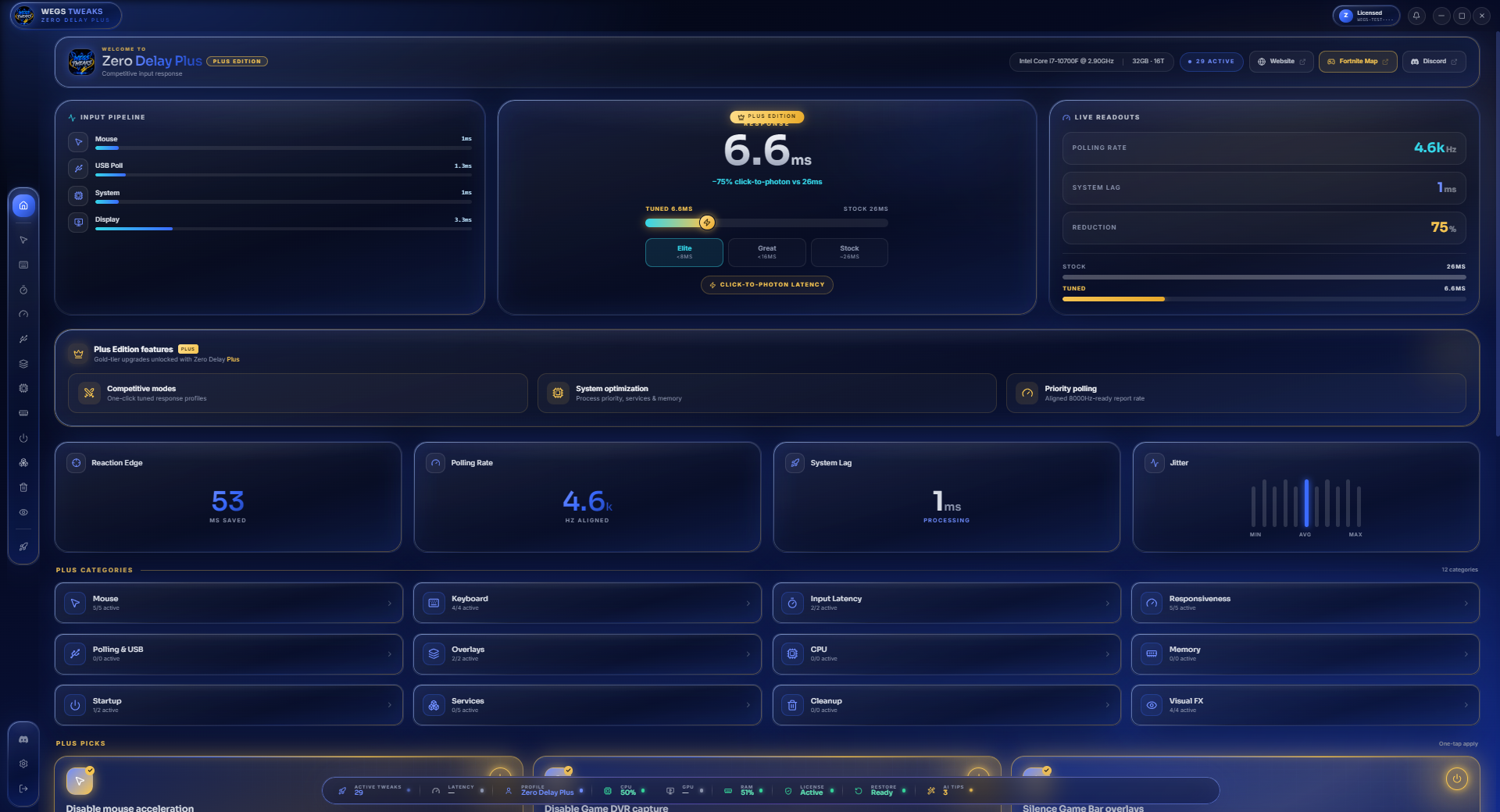
Task: Click the Reaction Edge card target icon
Action: [x=77, y=463]
